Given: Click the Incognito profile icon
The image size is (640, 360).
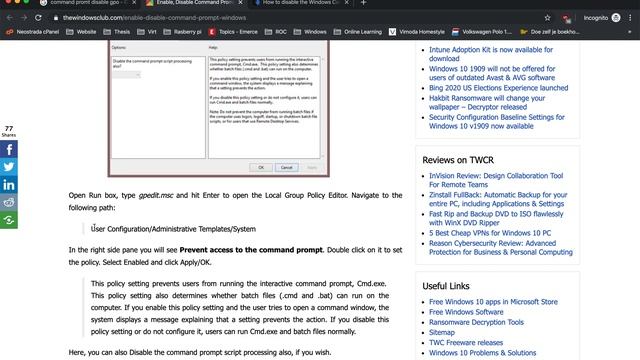Looking at the screenshot, I should point(616,18).
